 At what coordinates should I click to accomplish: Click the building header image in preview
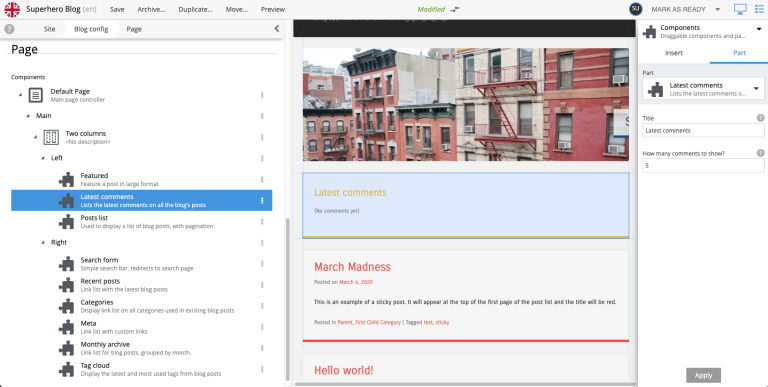(465, 104)
